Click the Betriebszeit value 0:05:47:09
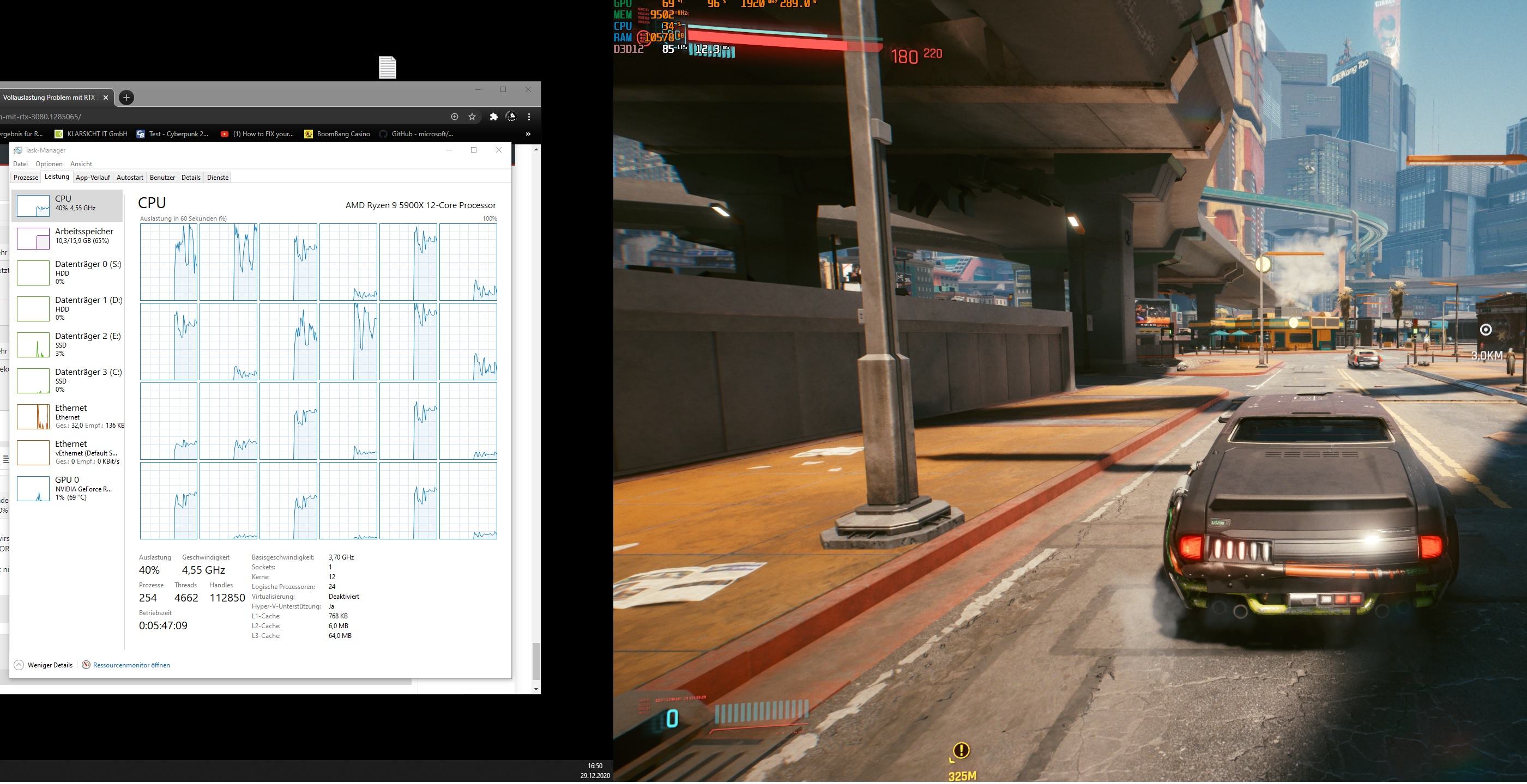Image resolution: width=1527 pixels, height=784 pixels. (163, 626)
